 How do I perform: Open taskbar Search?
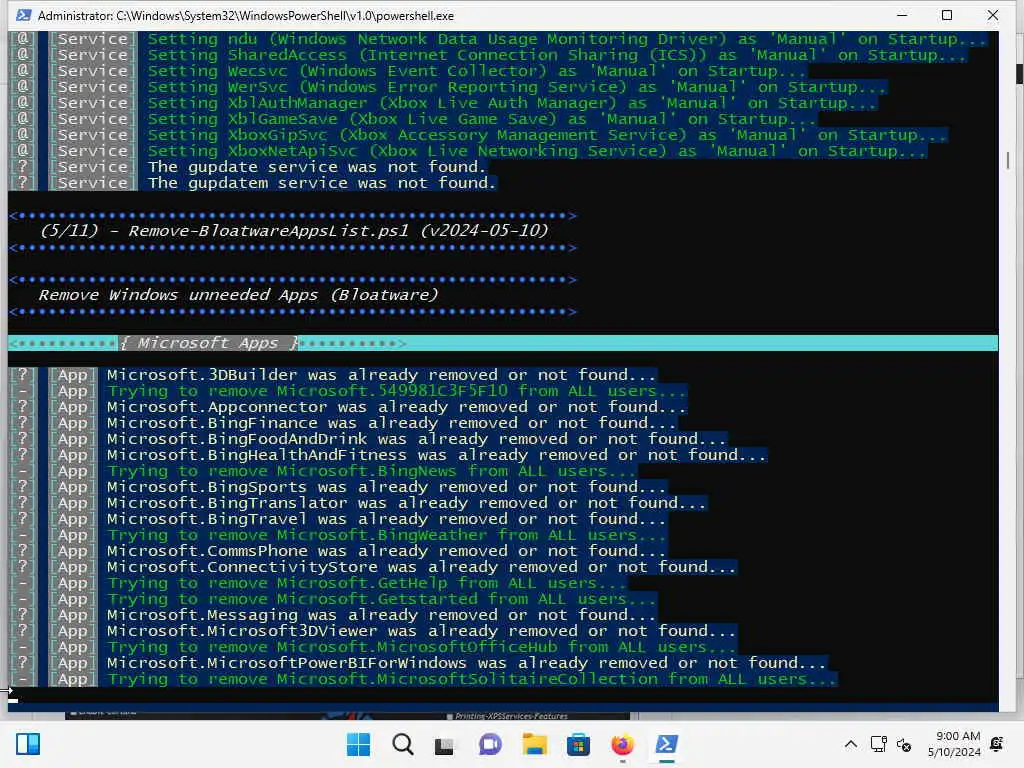pos(402,744)
